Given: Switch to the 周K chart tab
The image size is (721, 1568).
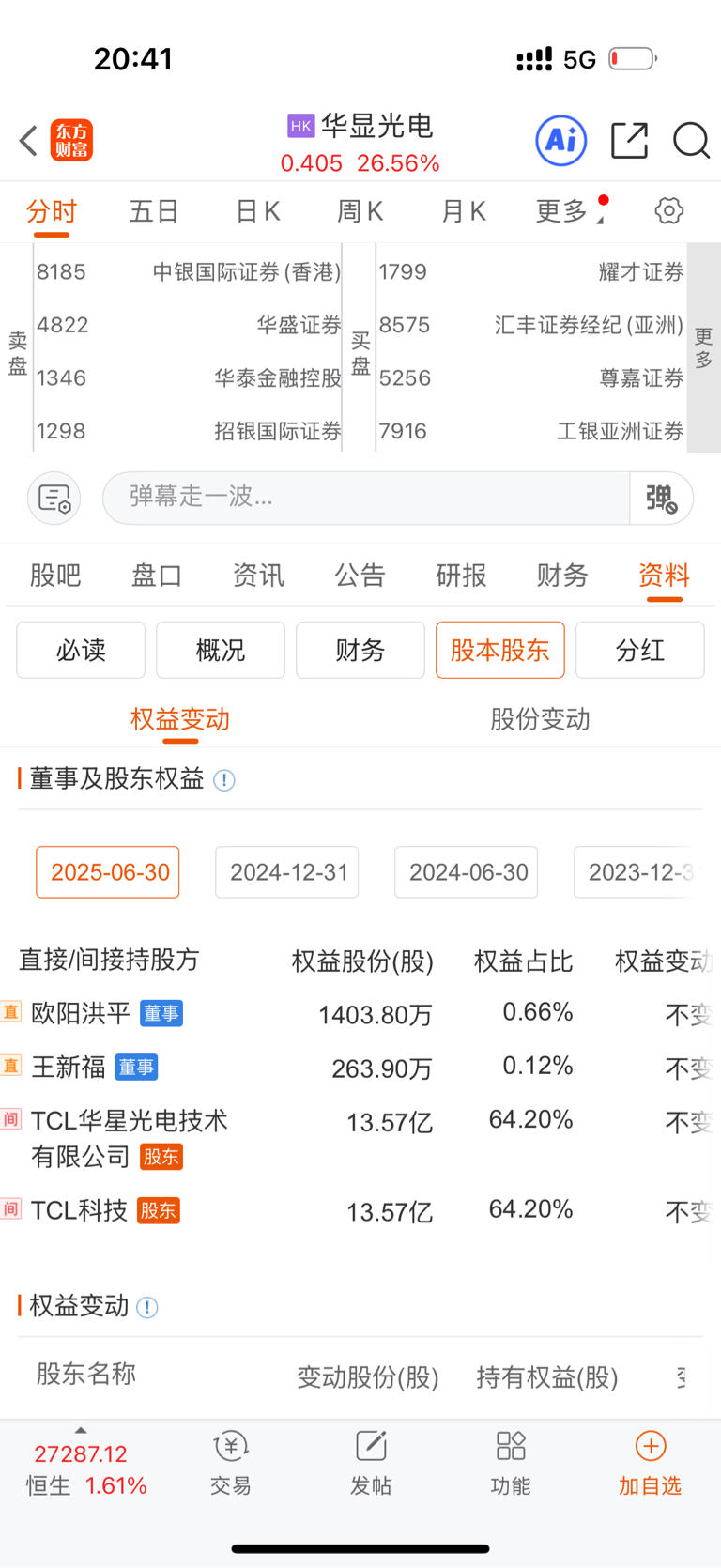Looking at the screenshot, I should (360, 211).
